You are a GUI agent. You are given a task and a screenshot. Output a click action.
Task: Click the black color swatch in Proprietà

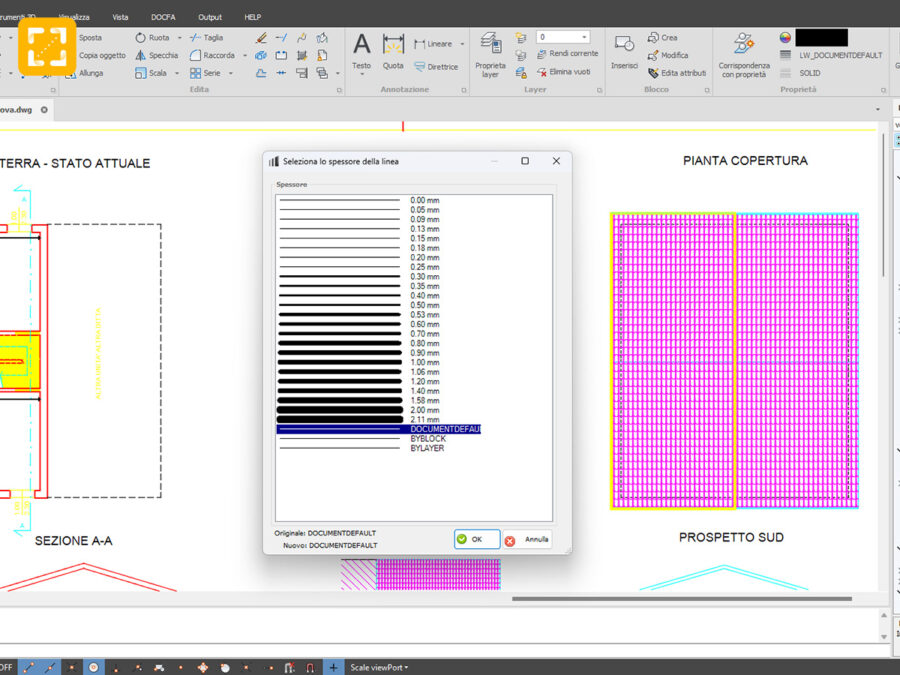coord(821,37)
